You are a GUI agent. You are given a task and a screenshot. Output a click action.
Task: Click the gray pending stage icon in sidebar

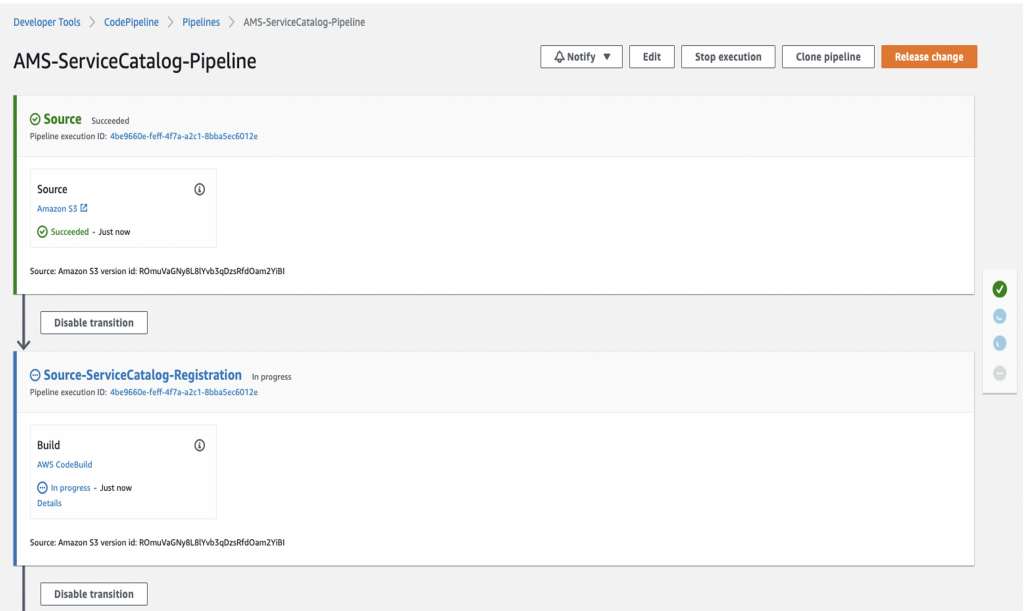point(999,371)
